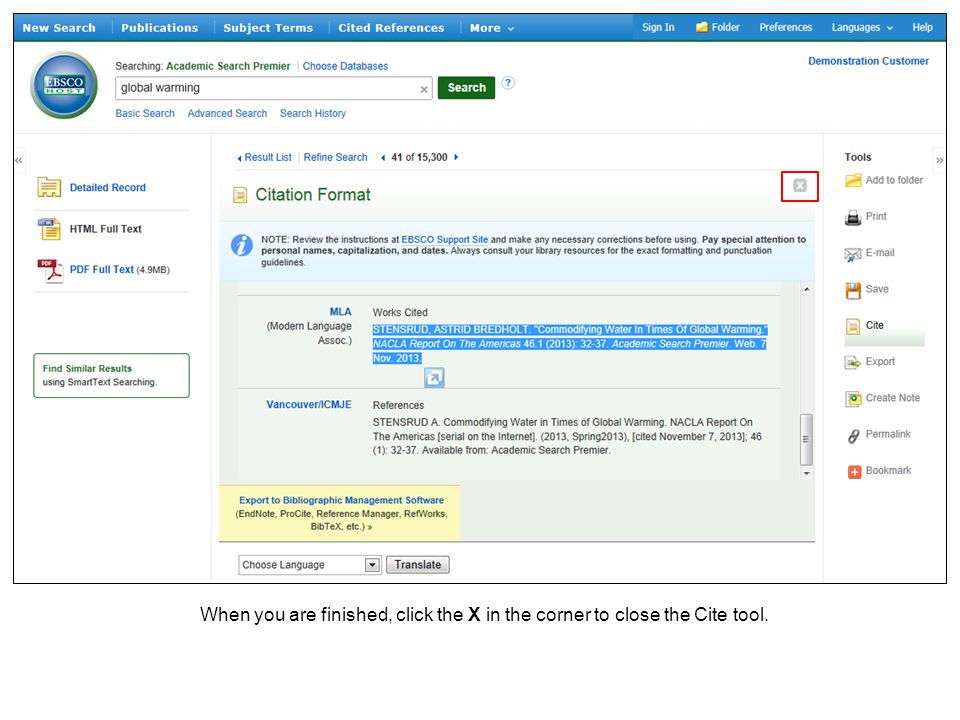Click the MLA citation format link

tap(340, 312)
